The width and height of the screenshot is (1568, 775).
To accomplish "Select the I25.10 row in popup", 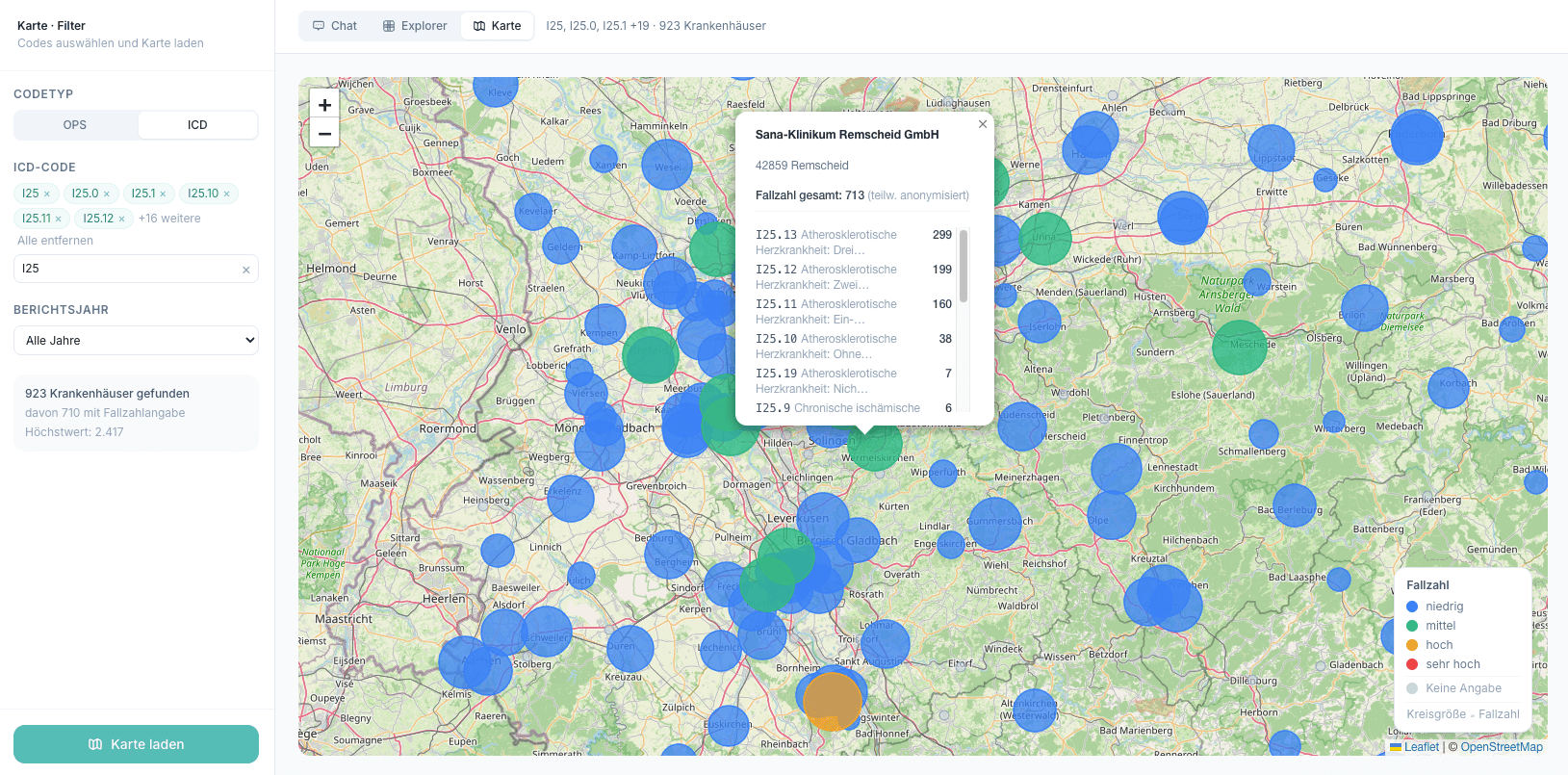I will click(854, 347).
